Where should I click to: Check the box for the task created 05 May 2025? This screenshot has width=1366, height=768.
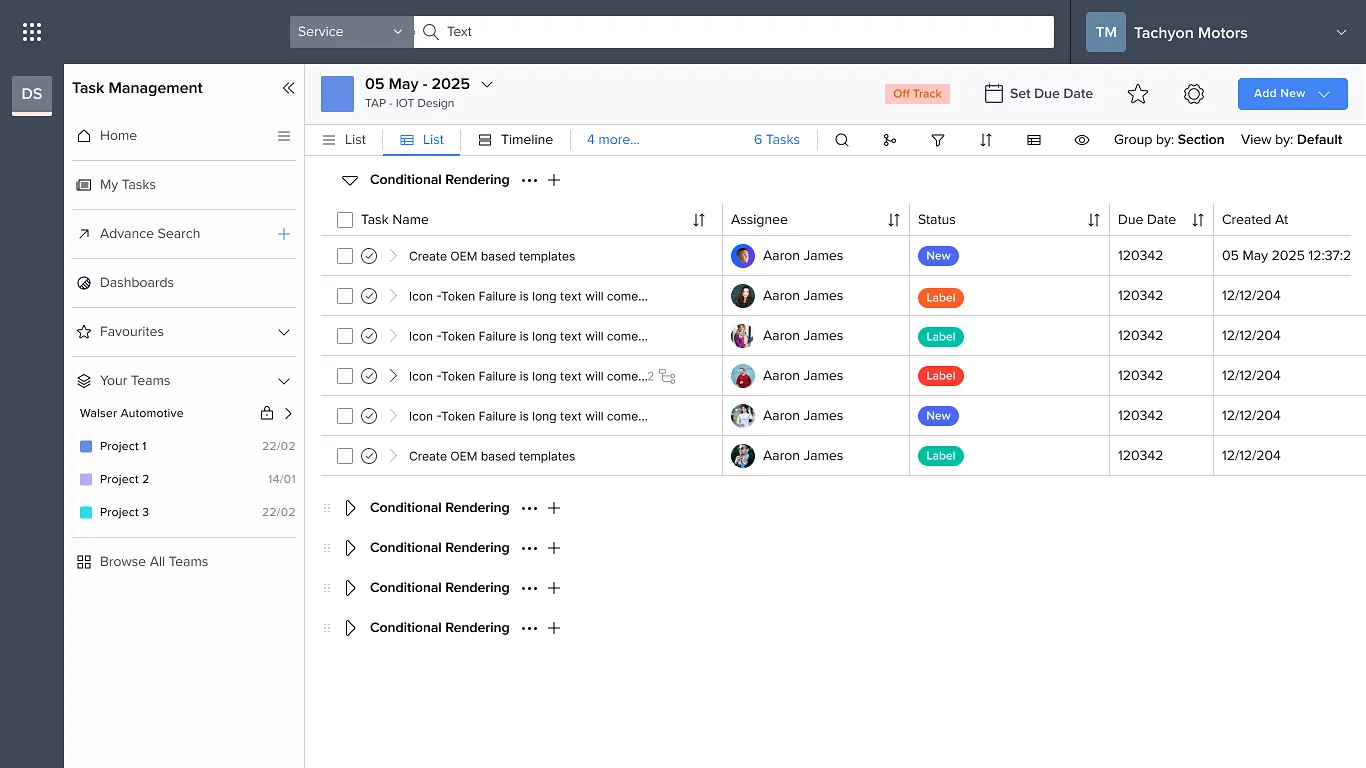coord(345,256)
